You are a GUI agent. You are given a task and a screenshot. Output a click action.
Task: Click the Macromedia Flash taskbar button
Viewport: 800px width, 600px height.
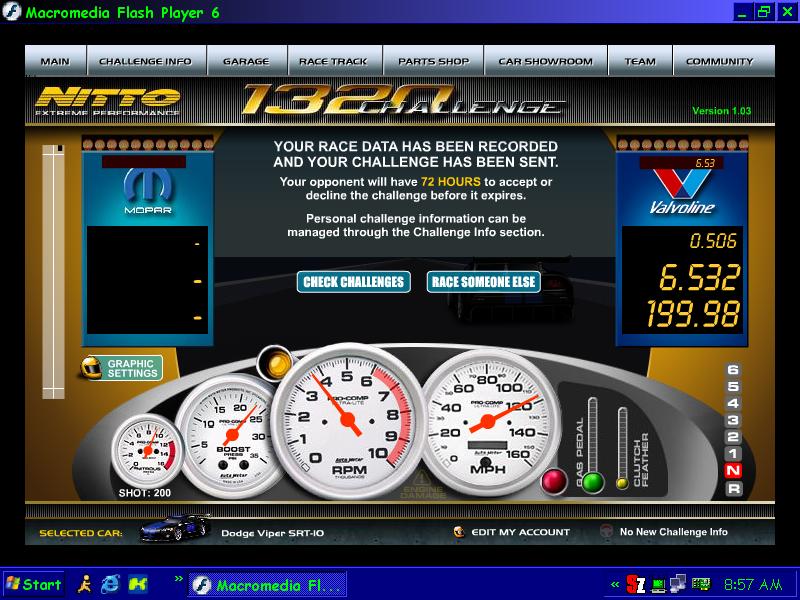(267, 584)
